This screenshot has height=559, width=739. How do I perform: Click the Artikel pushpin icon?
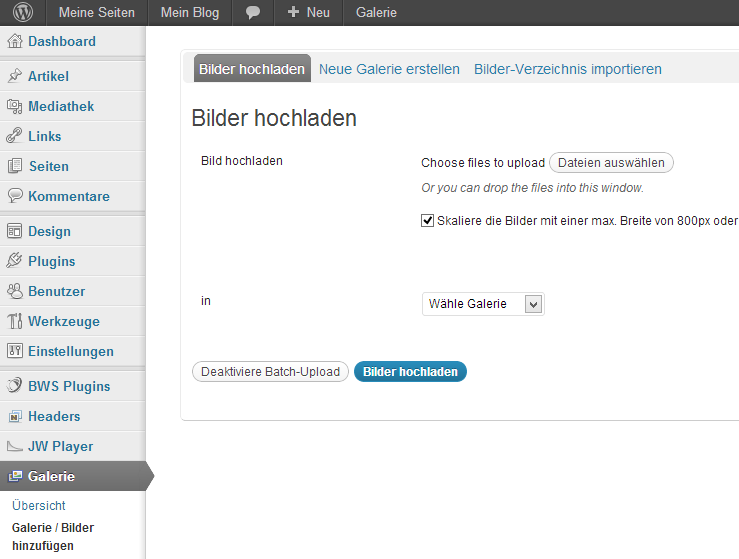[15, 76]
